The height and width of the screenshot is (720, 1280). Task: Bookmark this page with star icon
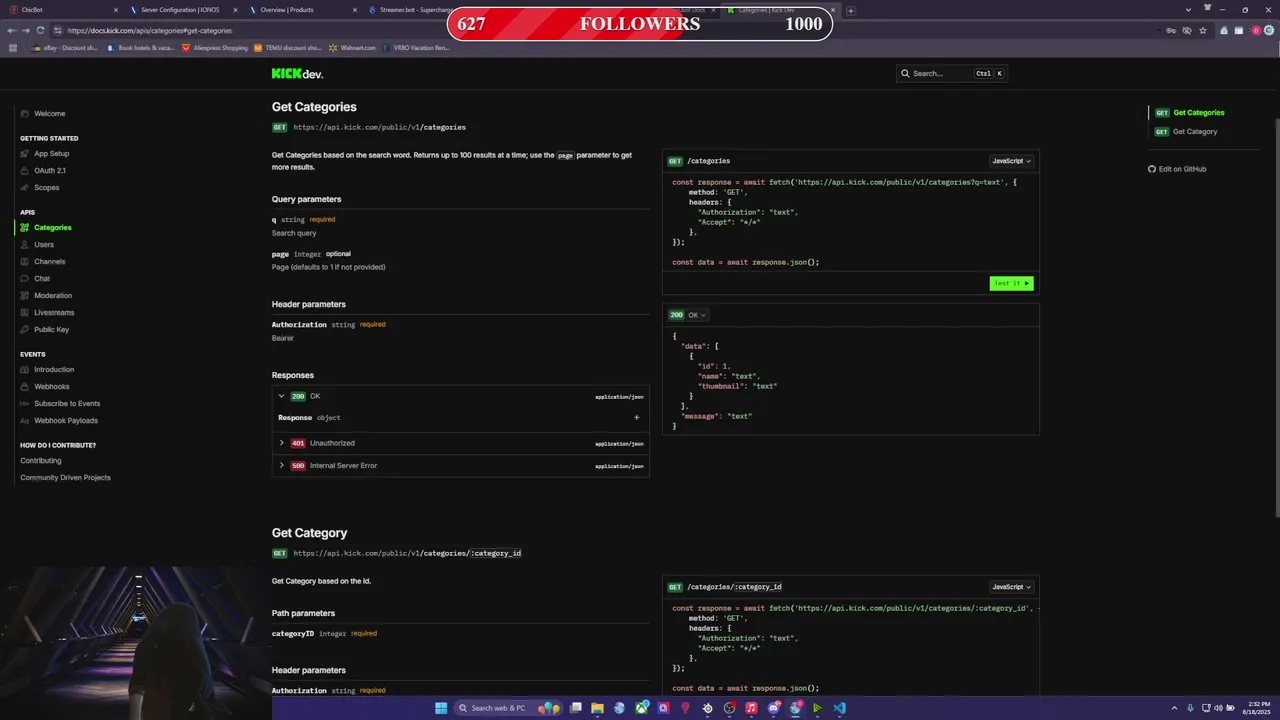(x=1203, y=31)
